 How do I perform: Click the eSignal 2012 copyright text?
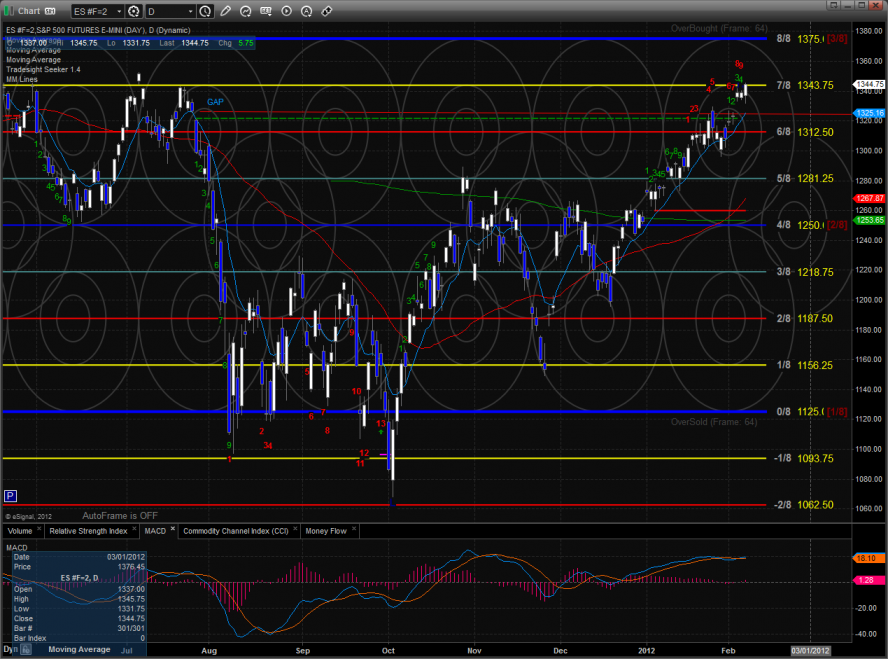coord(28,516)
